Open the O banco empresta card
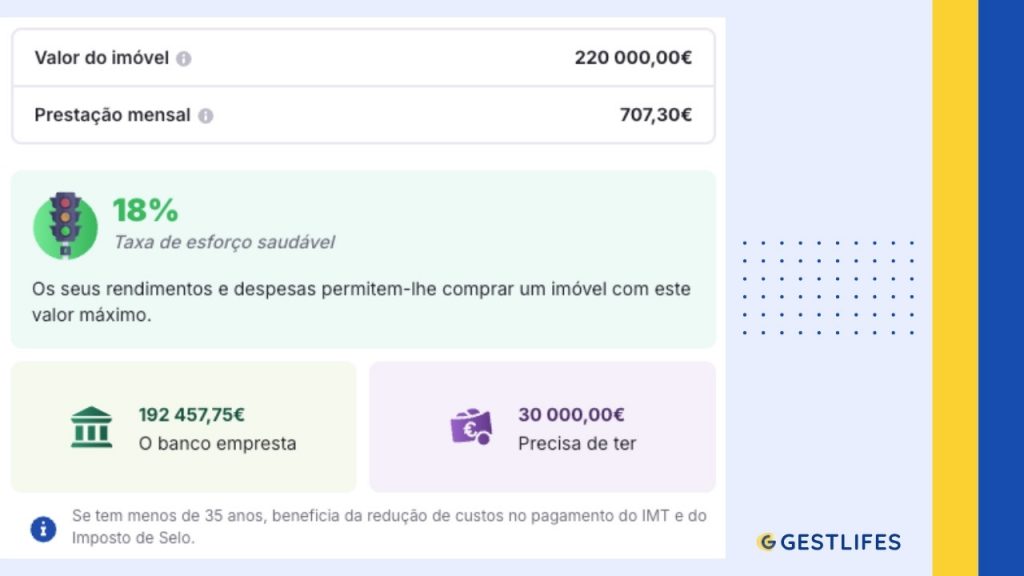 (x=184, y=427)
